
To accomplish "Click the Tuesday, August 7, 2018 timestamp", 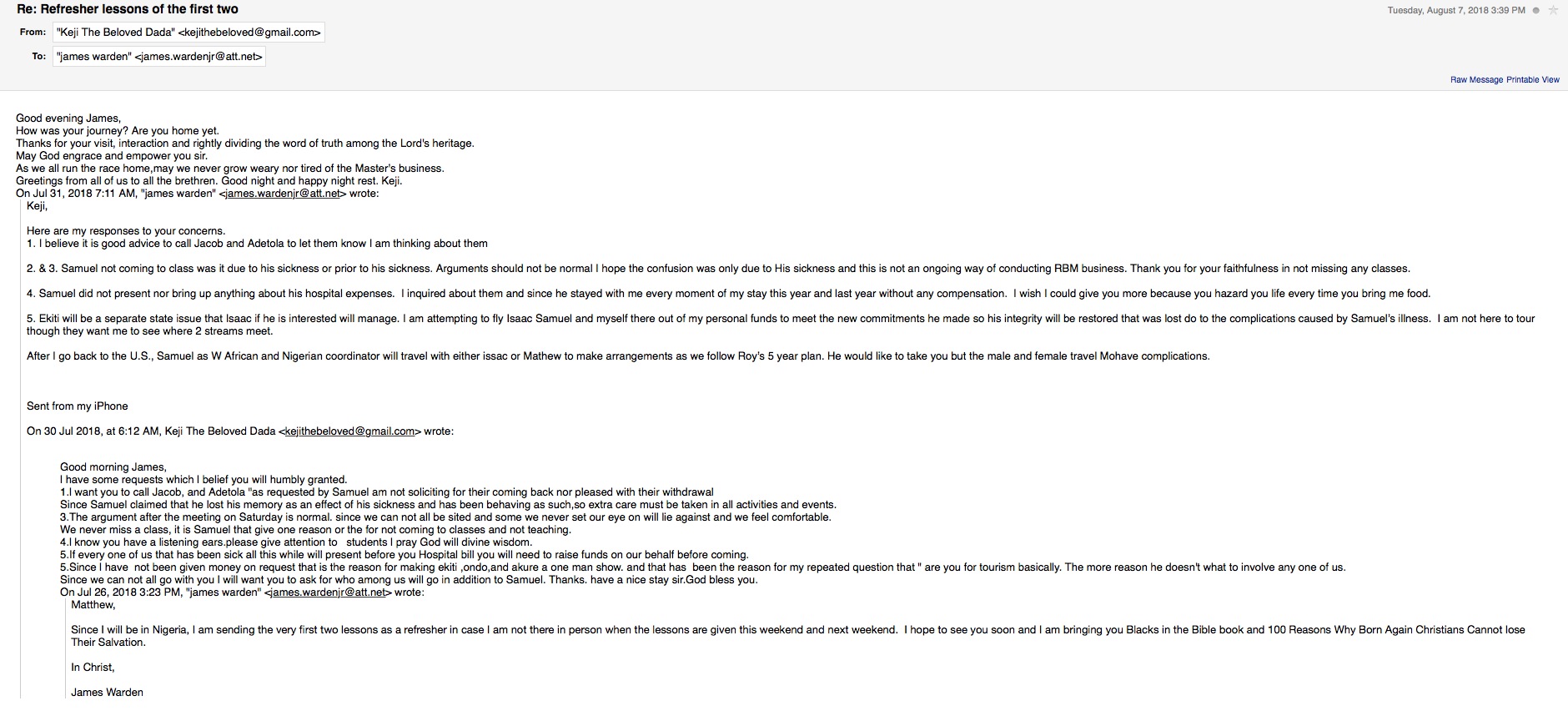I will click(1455, 11).
